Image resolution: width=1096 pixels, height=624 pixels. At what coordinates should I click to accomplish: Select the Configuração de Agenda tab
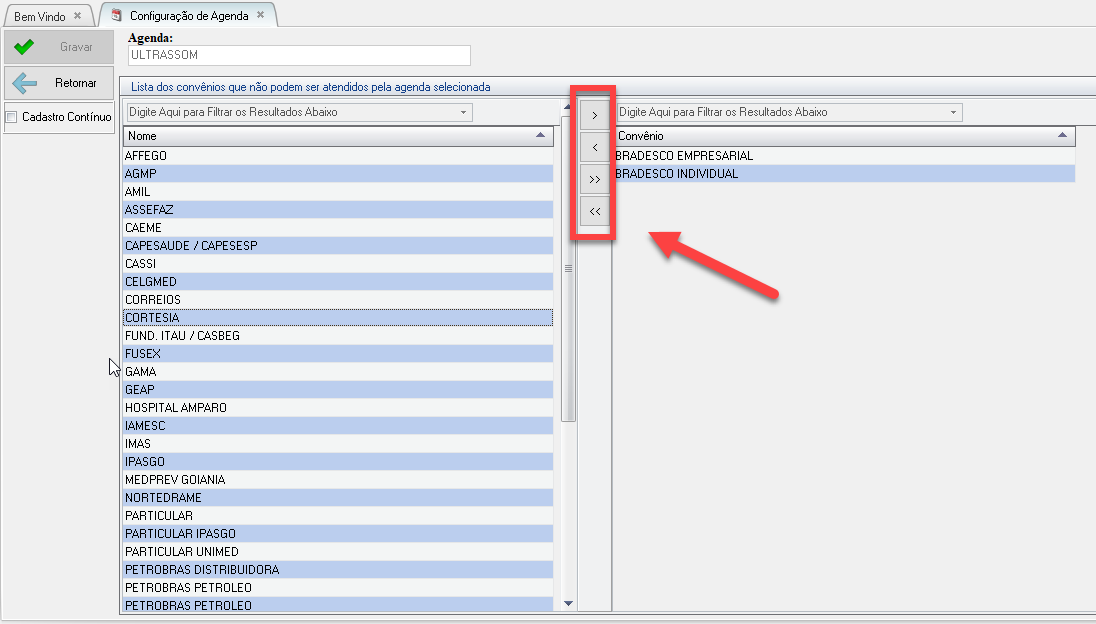pos(188,16)
